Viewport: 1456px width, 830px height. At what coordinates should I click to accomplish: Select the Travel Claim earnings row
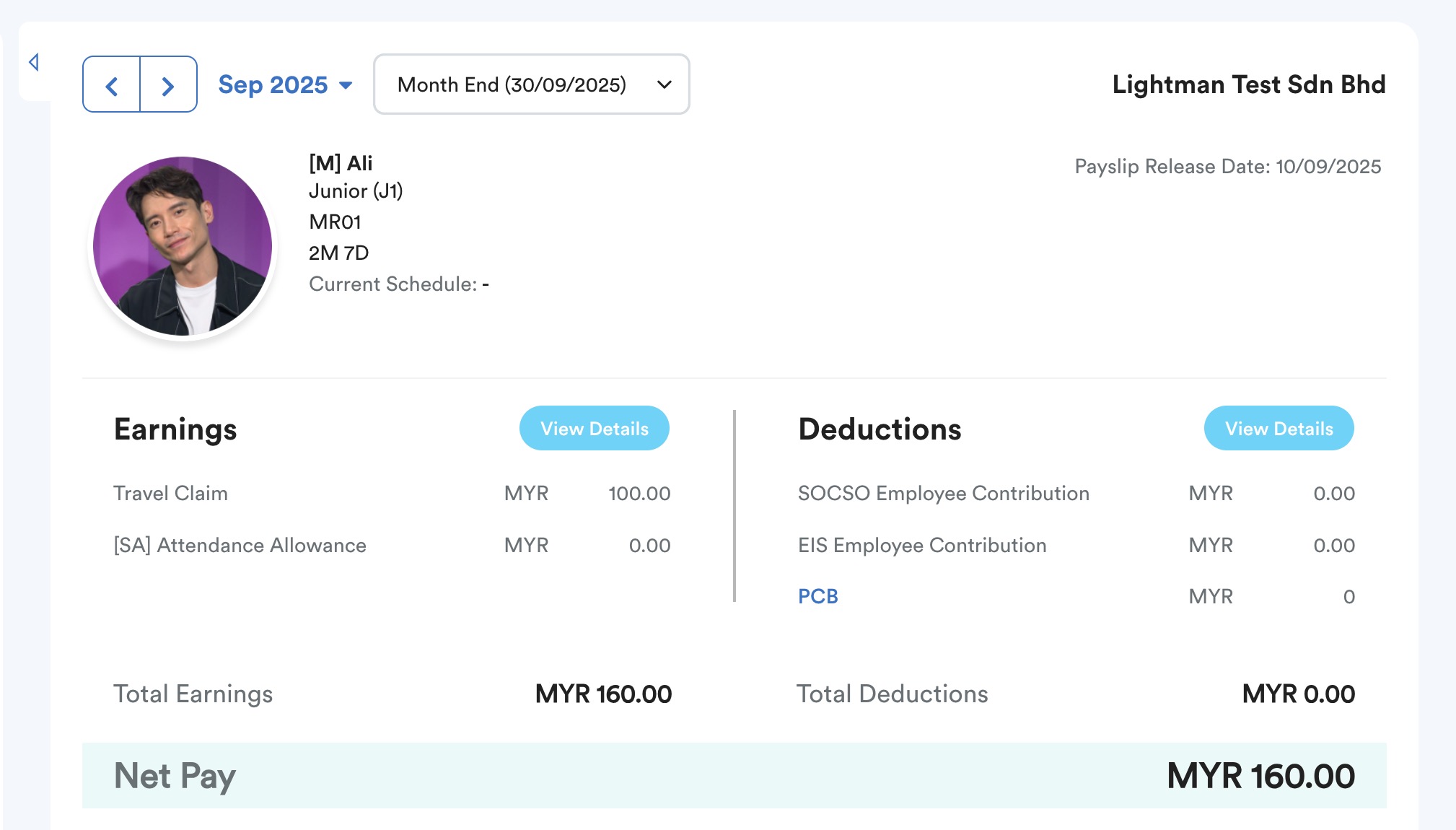tap(170, 493)
